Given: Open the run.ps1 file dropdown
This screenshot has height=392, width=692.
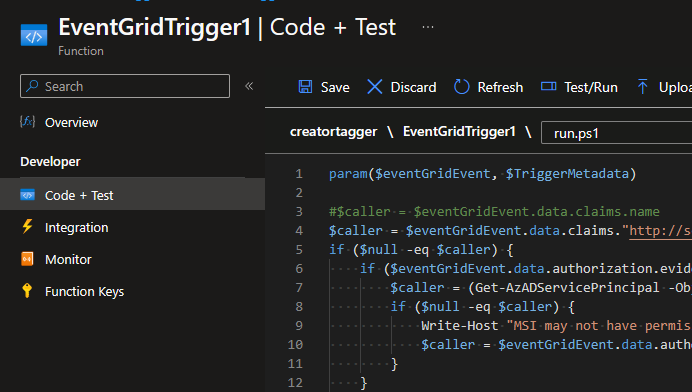Looking at the screenshot, I should pos(617,132).
